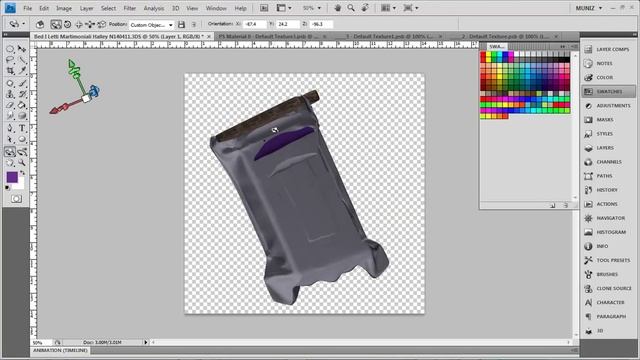This screenshot has width=640, height=360.
Task: Click the Orientation Z value field
Action: pyautogui.click(x=321, y=24)
